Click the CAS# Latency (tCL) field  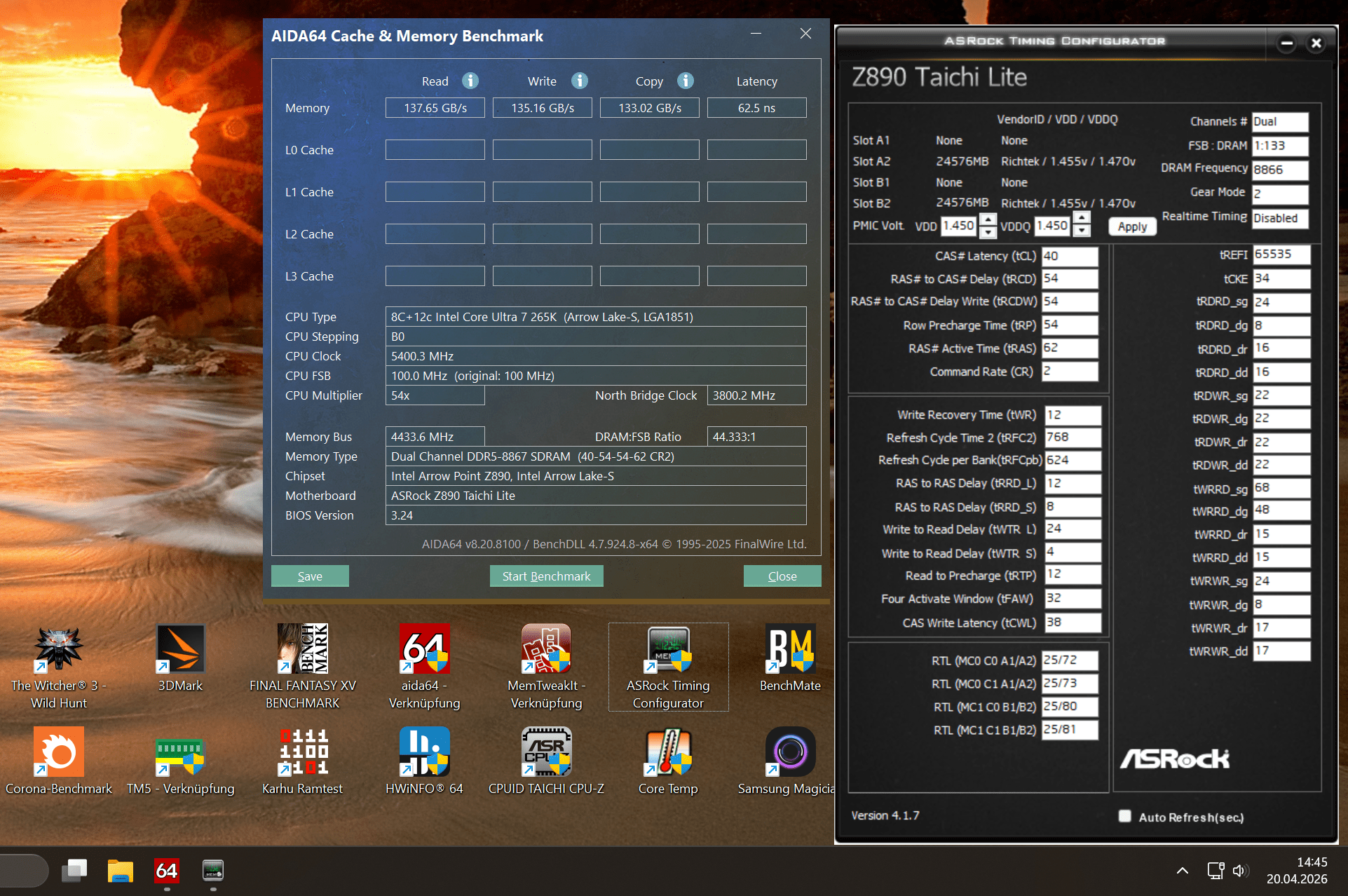tap(1069, 256)
